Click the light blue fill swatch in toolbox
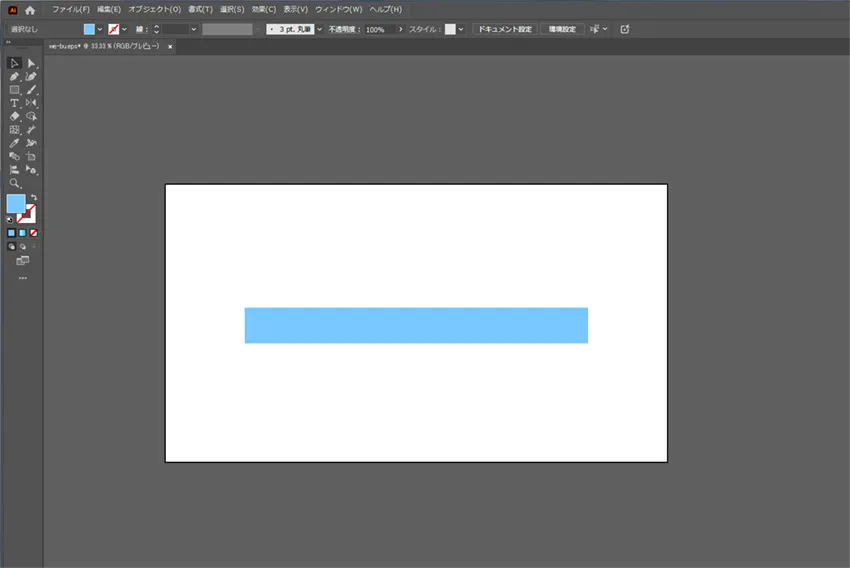The image size is (850, 568). 16,204
